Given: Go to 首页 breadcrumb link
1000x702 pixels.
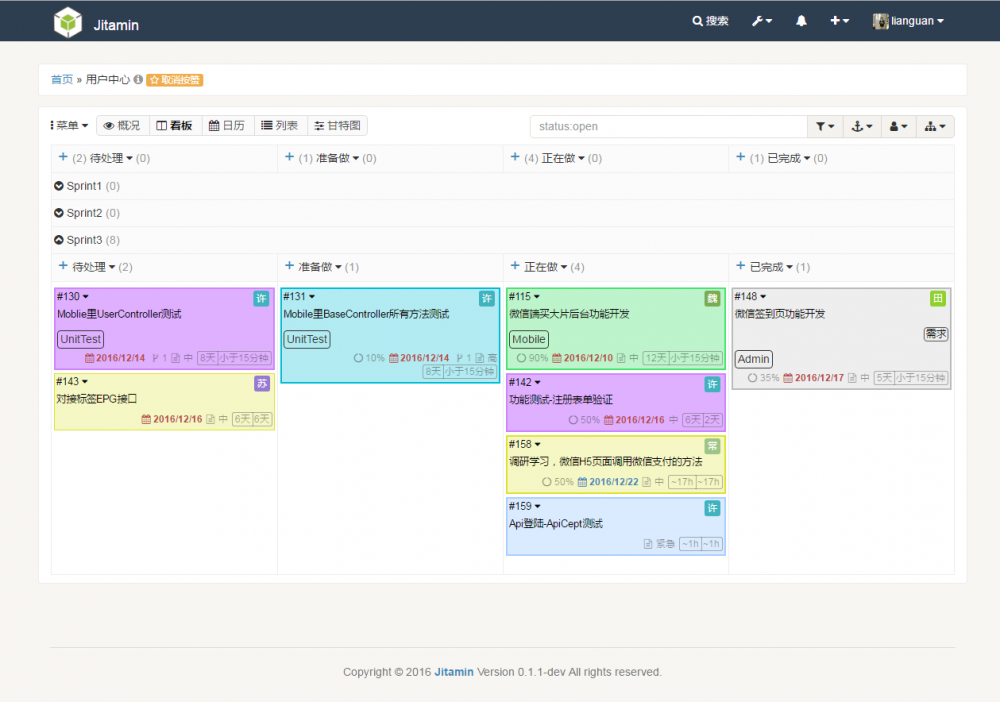Looking at the screenshot, I should (x=62, y=80).
